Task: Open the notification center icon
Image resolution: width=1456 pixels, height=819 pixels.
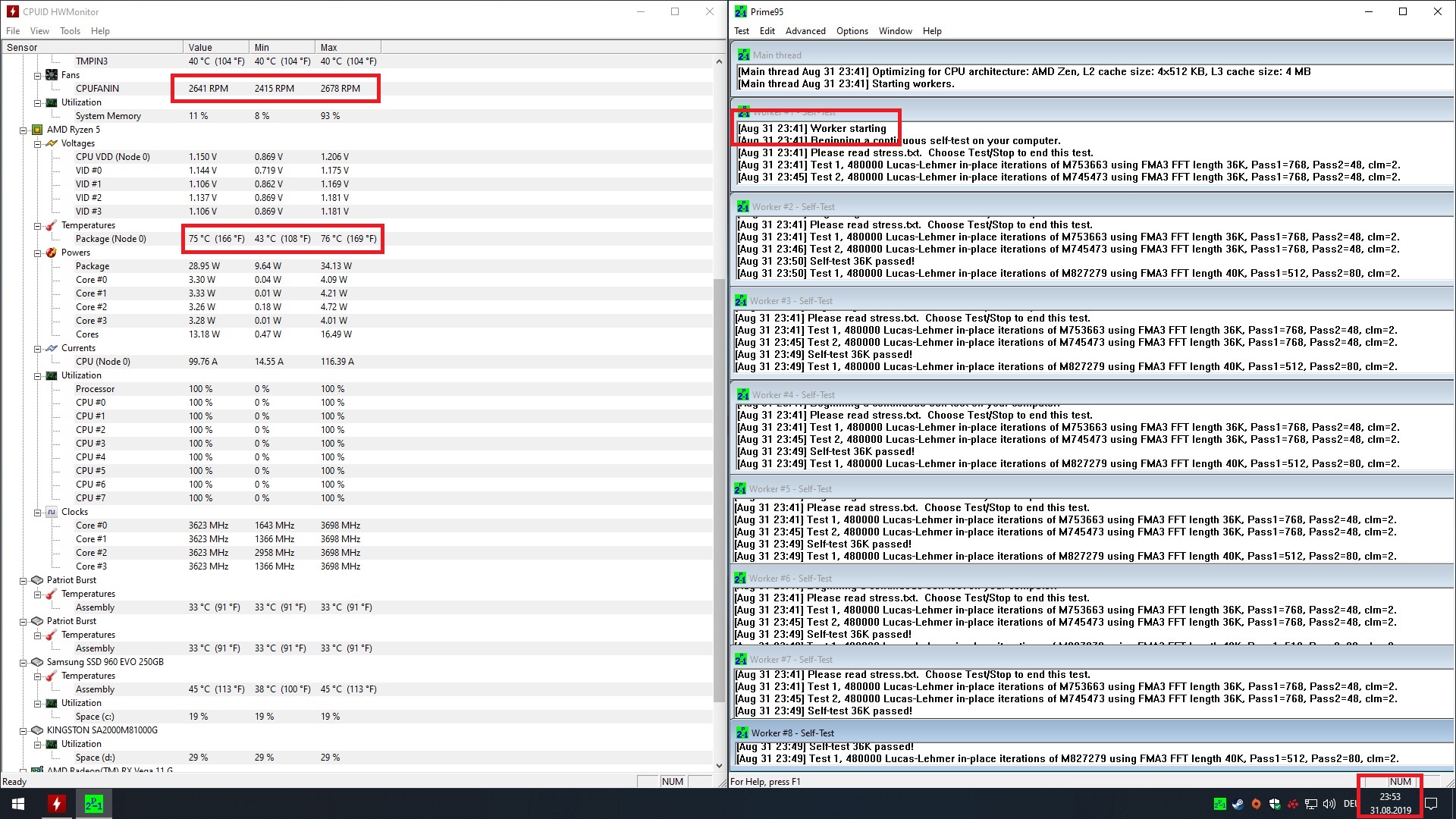Action: click(1431, 804)
